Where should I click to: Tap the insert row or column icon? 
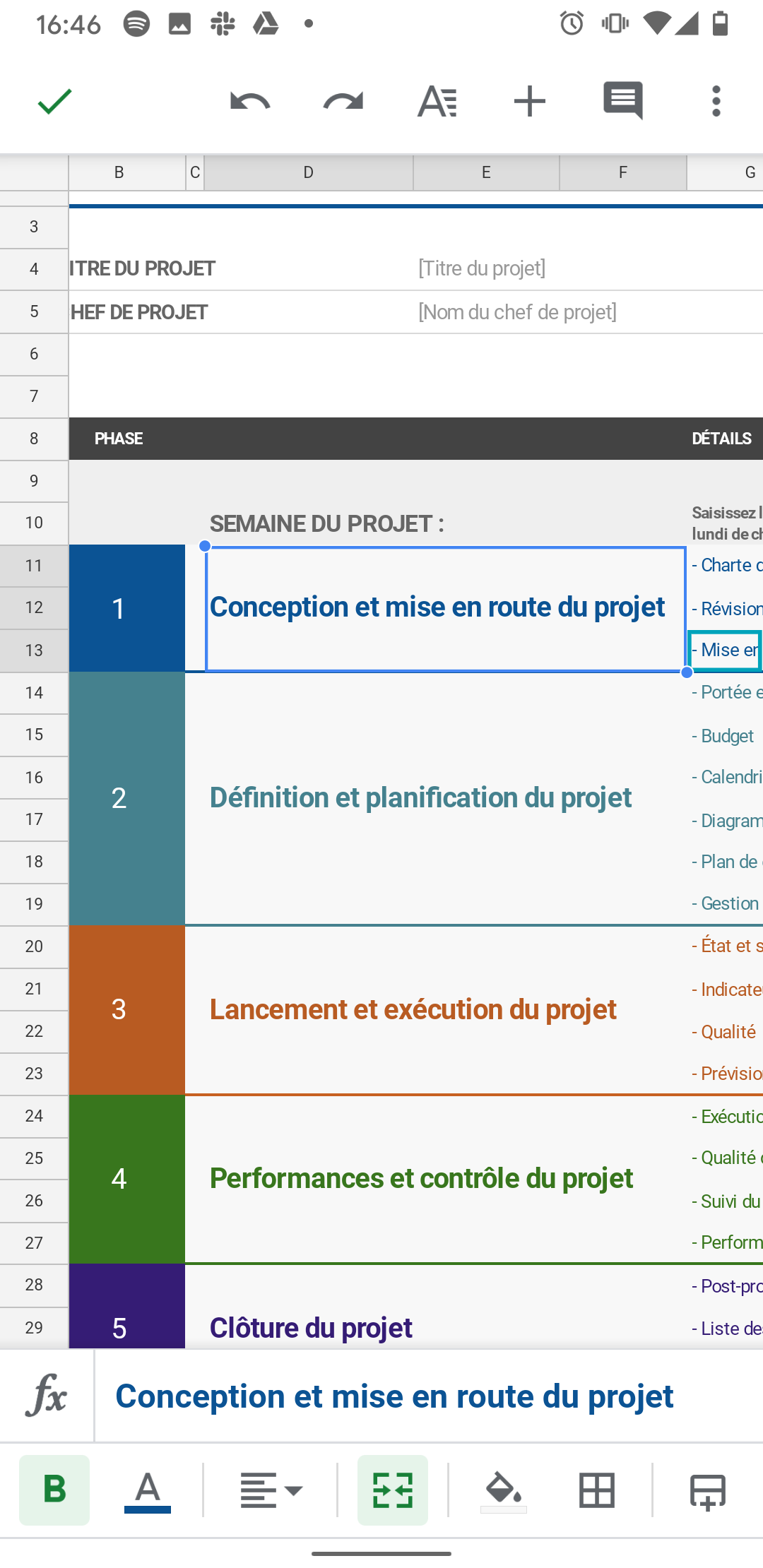(707, 1491)
